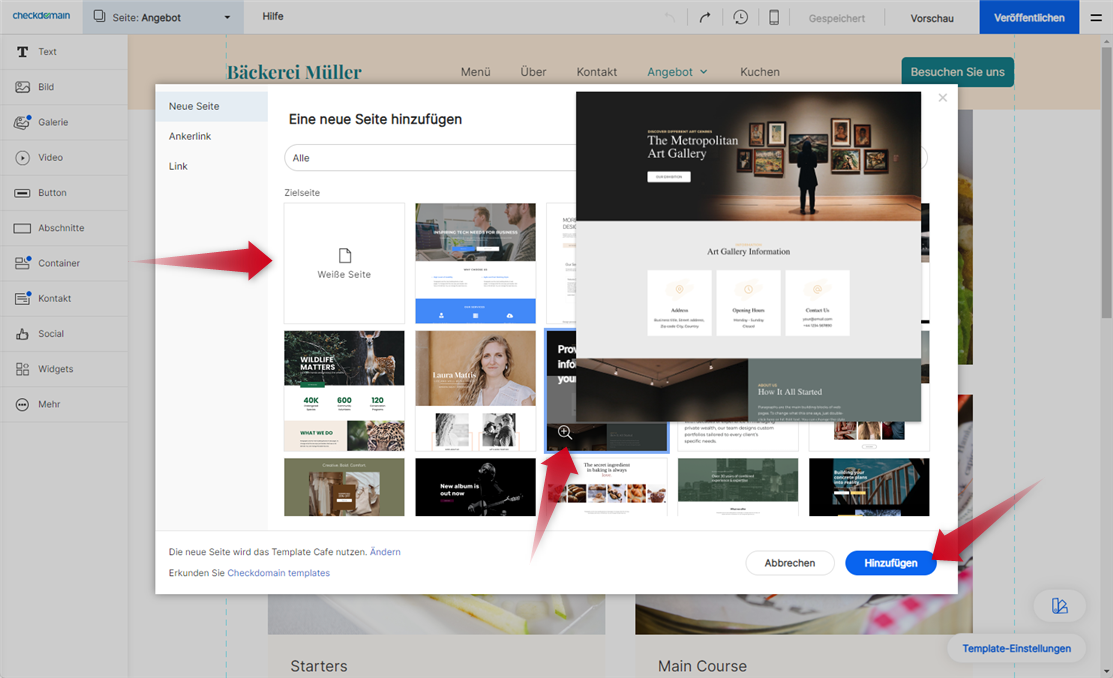
Task: Select the Link tab in dialog
Action: (178, 166)
